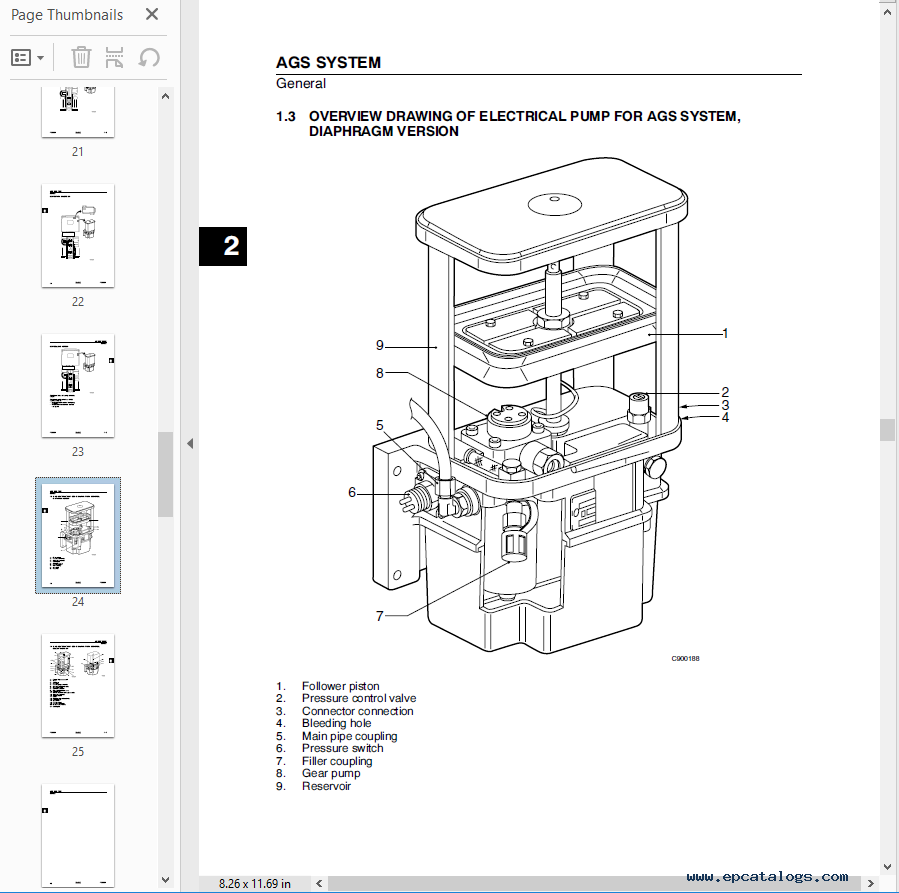Click the section 2 black marker
This screenshot has width=899, height=893.
[x=223, y=246]
